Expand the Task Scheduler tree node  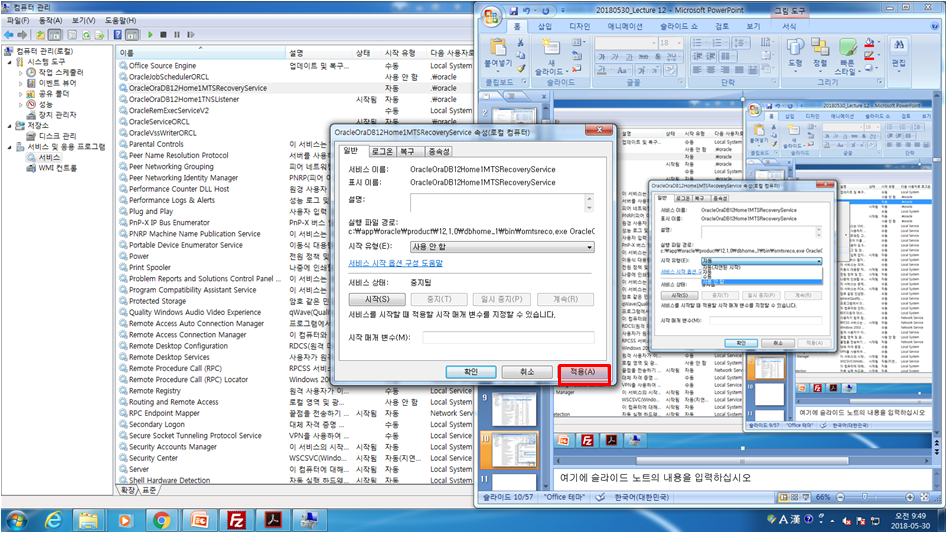(x=21, y=72)
